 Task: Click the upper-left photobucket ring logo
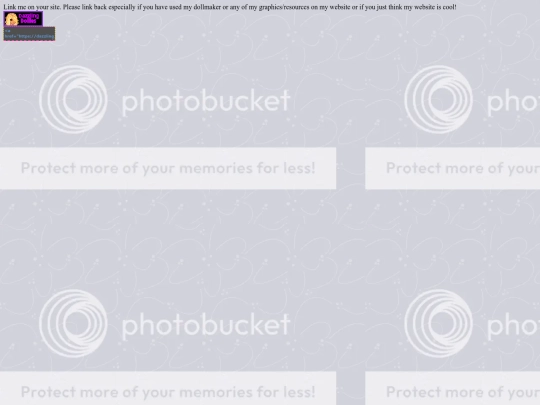click(73, 100)
